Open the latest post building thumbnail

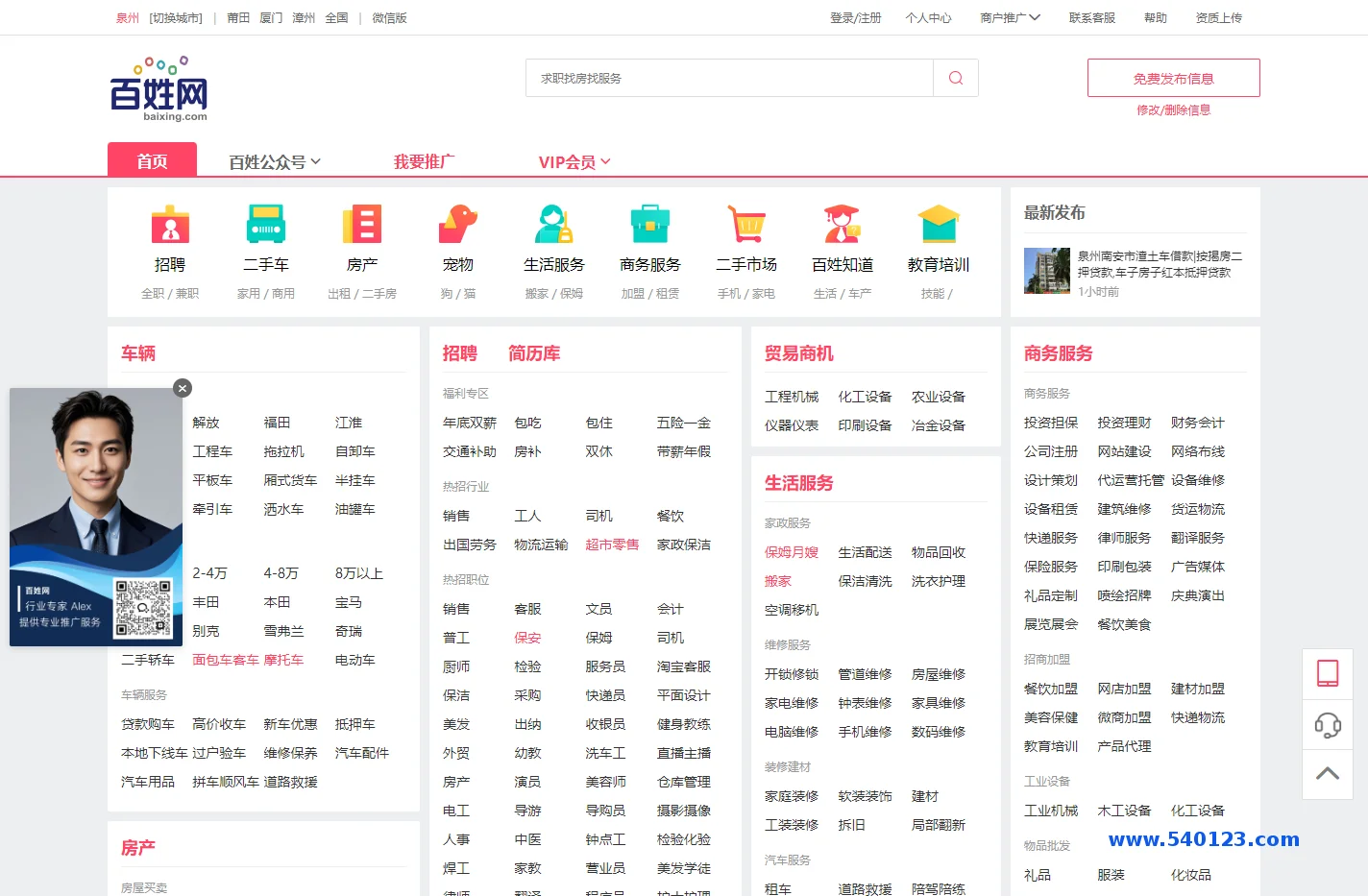1046,271
